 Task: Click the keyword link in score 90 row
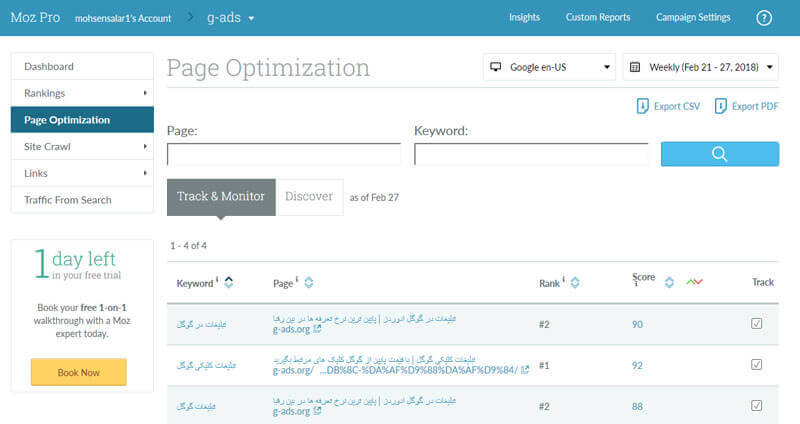[x=201, y=324]
